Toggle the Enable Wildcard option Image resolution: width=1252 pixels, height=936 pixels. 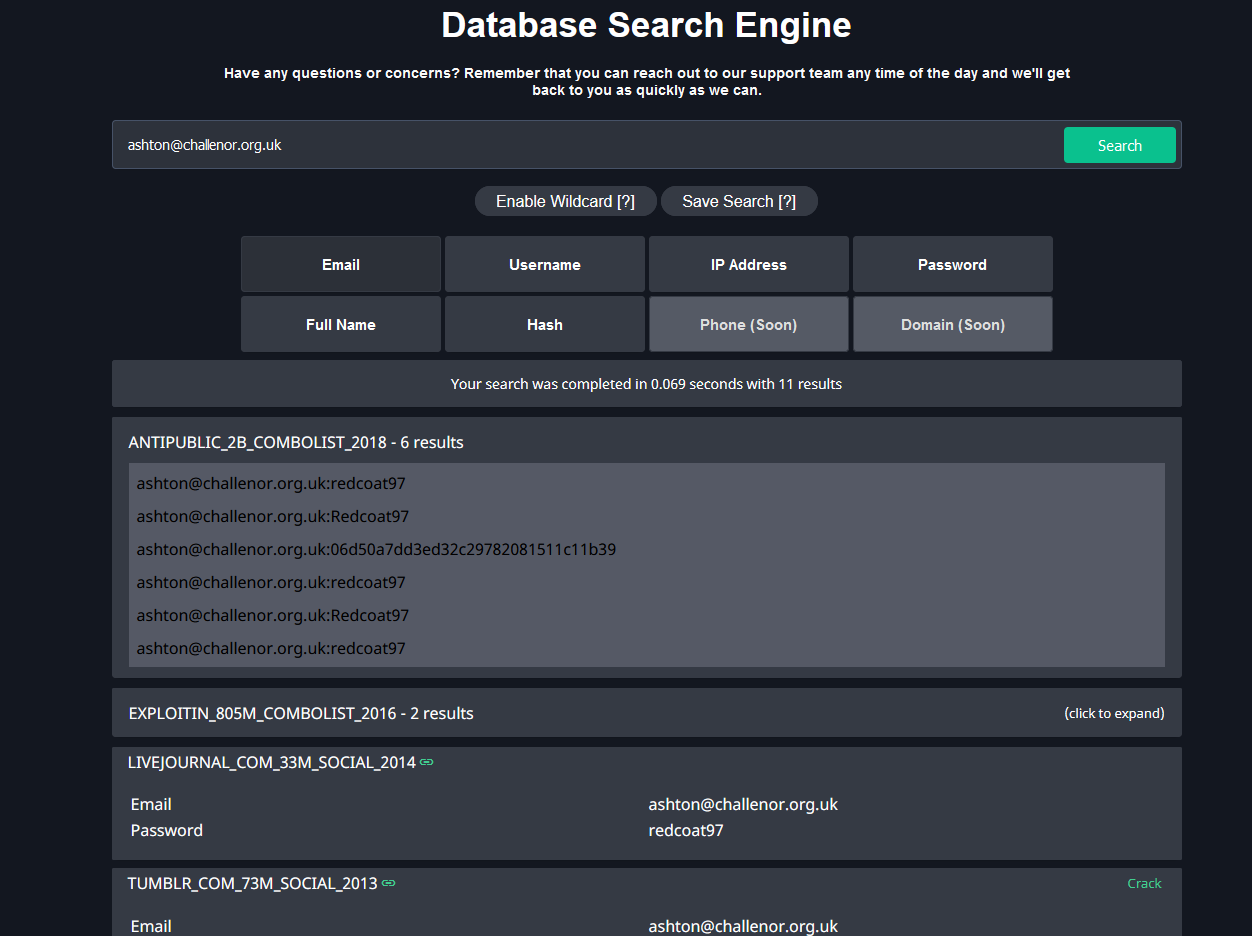[565, 201]
